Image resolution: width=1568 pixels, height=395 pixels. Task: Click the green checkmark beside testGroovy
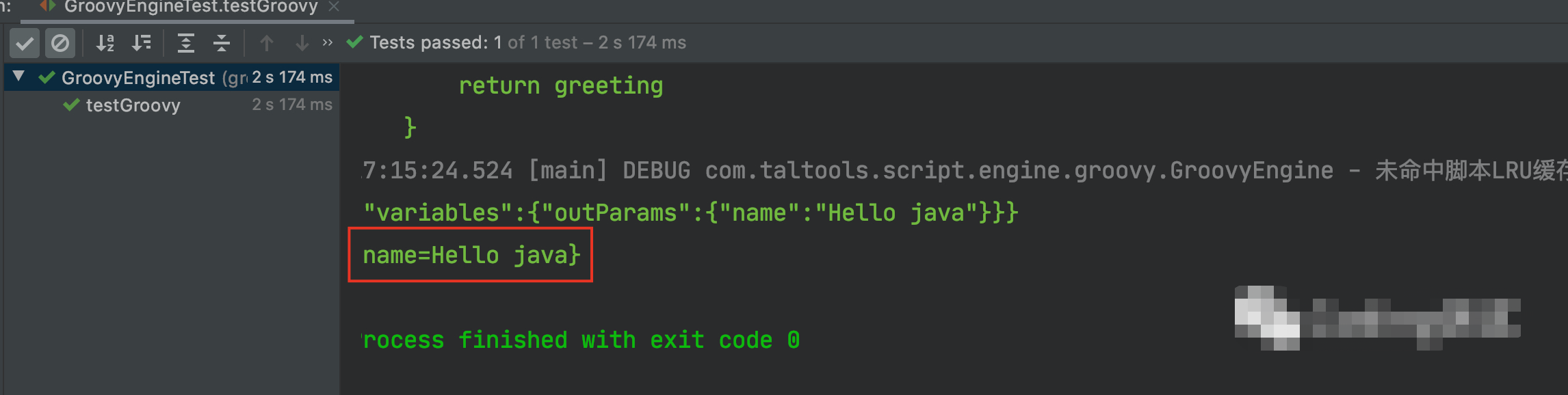pos(71,105)
